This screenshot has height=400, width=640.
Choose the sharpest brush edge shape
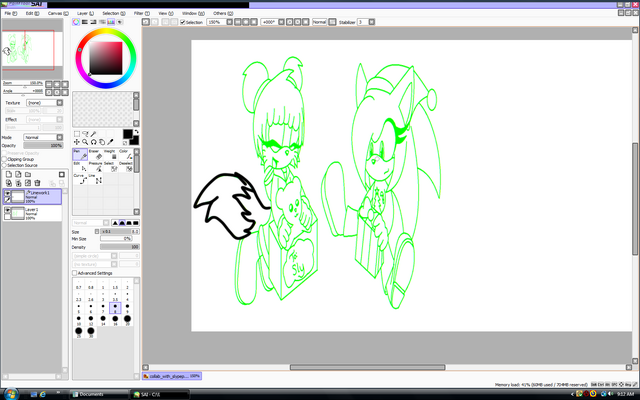pyautogui.click(x=115, y=223)
